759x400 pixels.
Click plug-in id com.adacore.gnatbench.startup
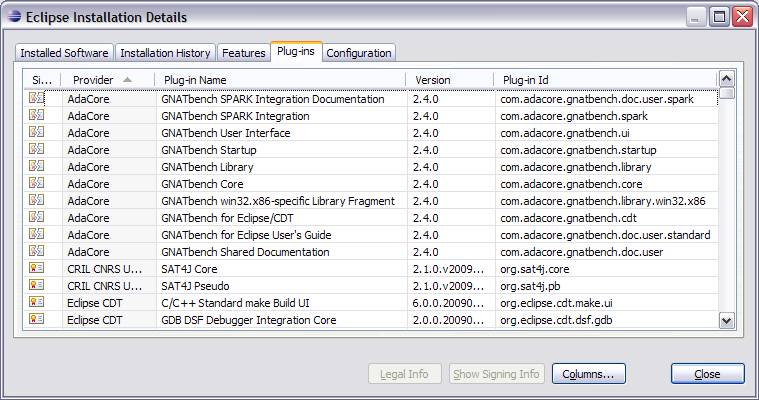578,150
